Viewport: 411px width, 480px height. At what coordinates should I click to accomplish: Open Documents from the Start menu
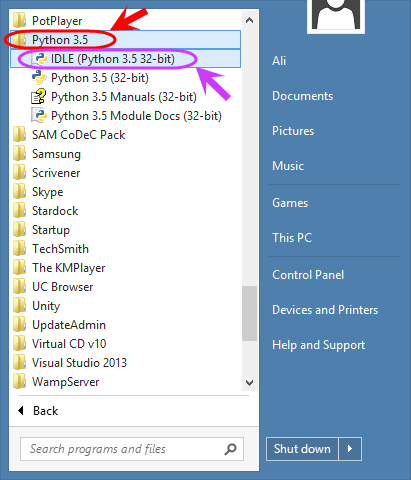[302, 96]
